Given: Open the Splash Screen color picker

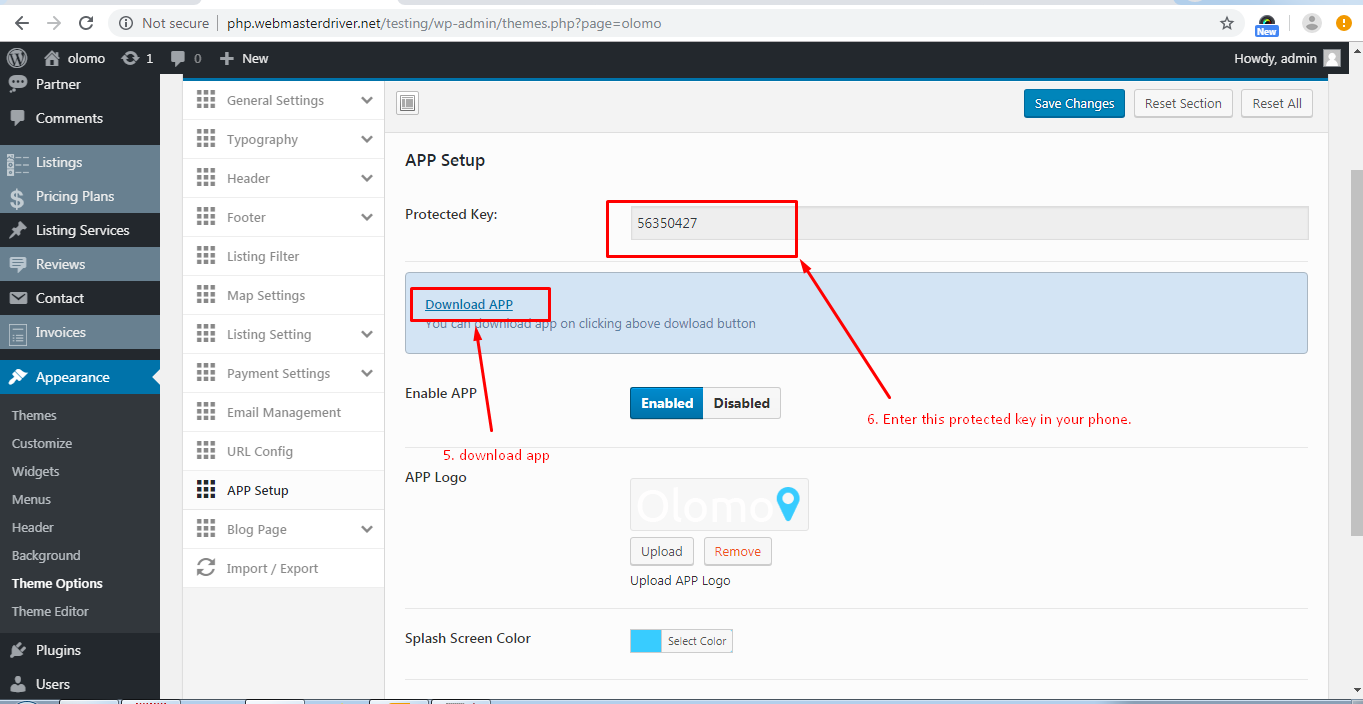Looking at the screenshot, I should tap(681, 641).
